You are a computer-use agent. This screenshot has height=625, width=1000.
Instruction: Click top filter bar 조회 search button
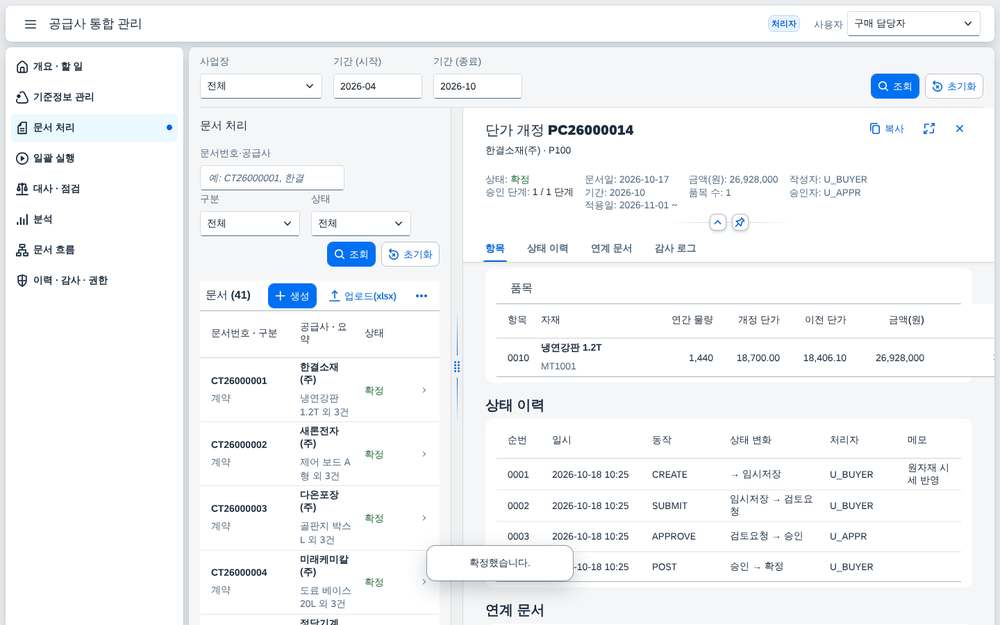pyautogui.click(x=894, y=86)
